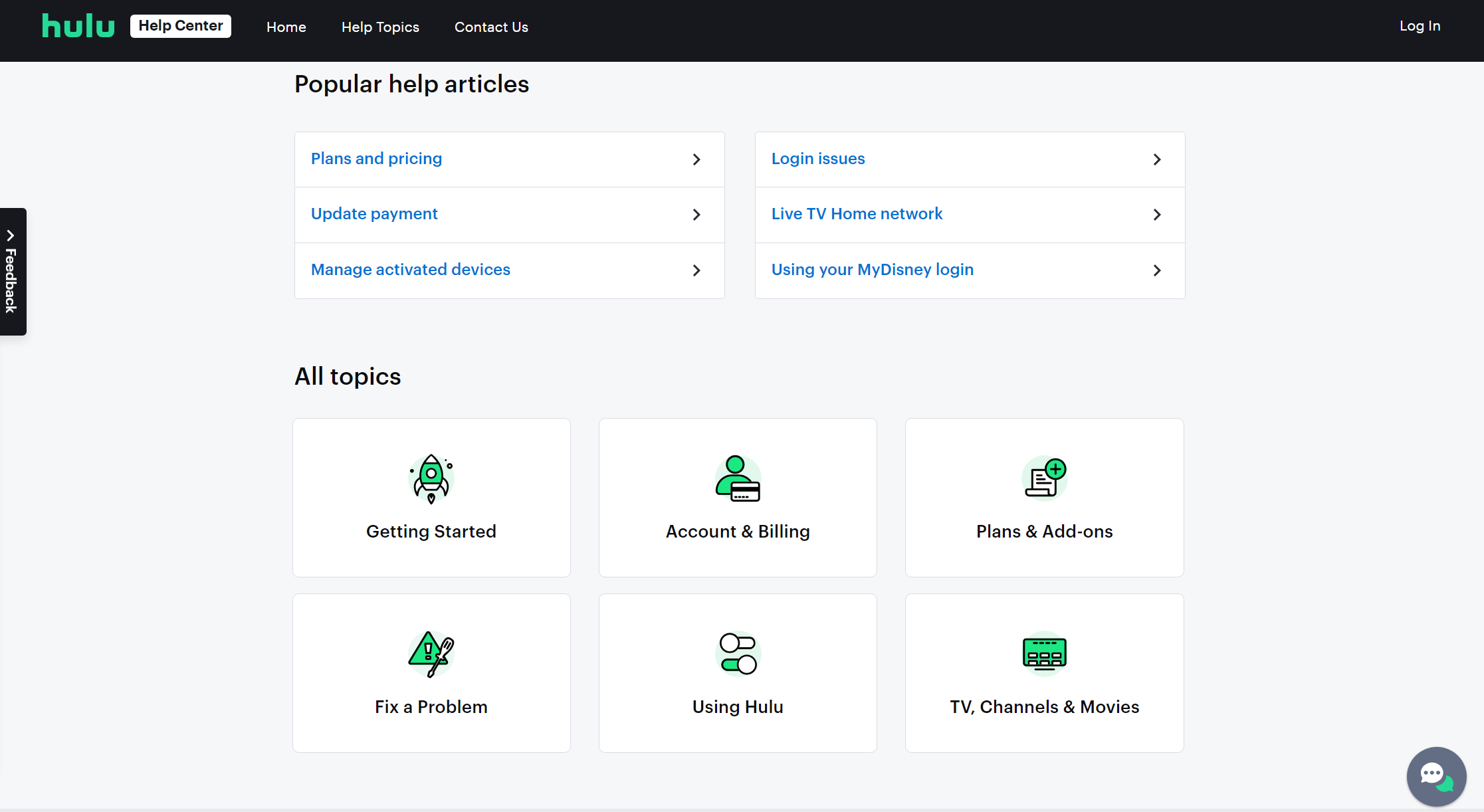The image size is (1484, 812).
Task: Select the Getting Started topic title
Action: pyautogui.click(x=431, y=532)
